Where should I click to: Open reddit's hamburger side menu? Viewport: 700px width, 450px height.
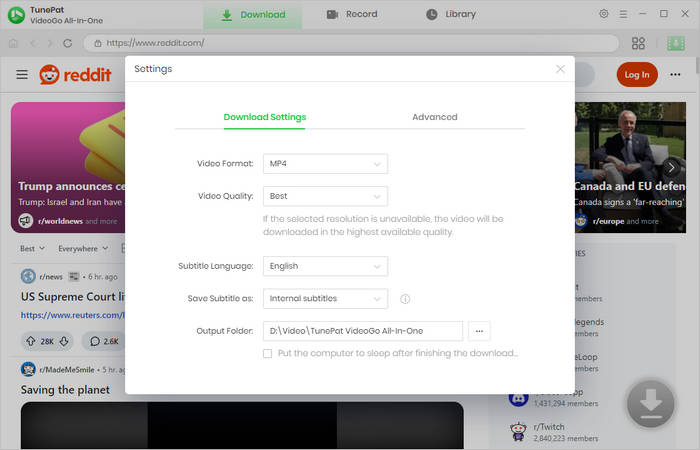22,74
